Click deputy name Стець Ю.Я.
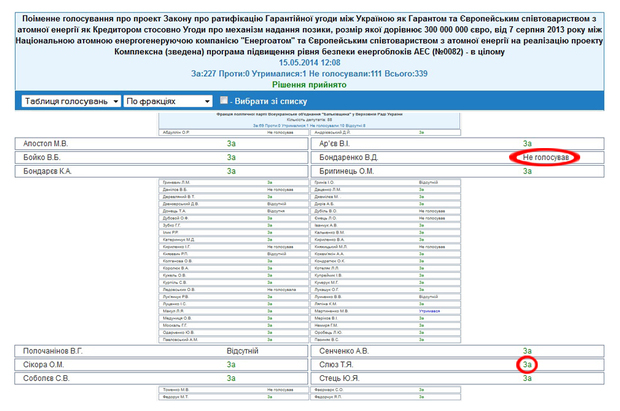620x411 pixels. [x=337, y=379]
